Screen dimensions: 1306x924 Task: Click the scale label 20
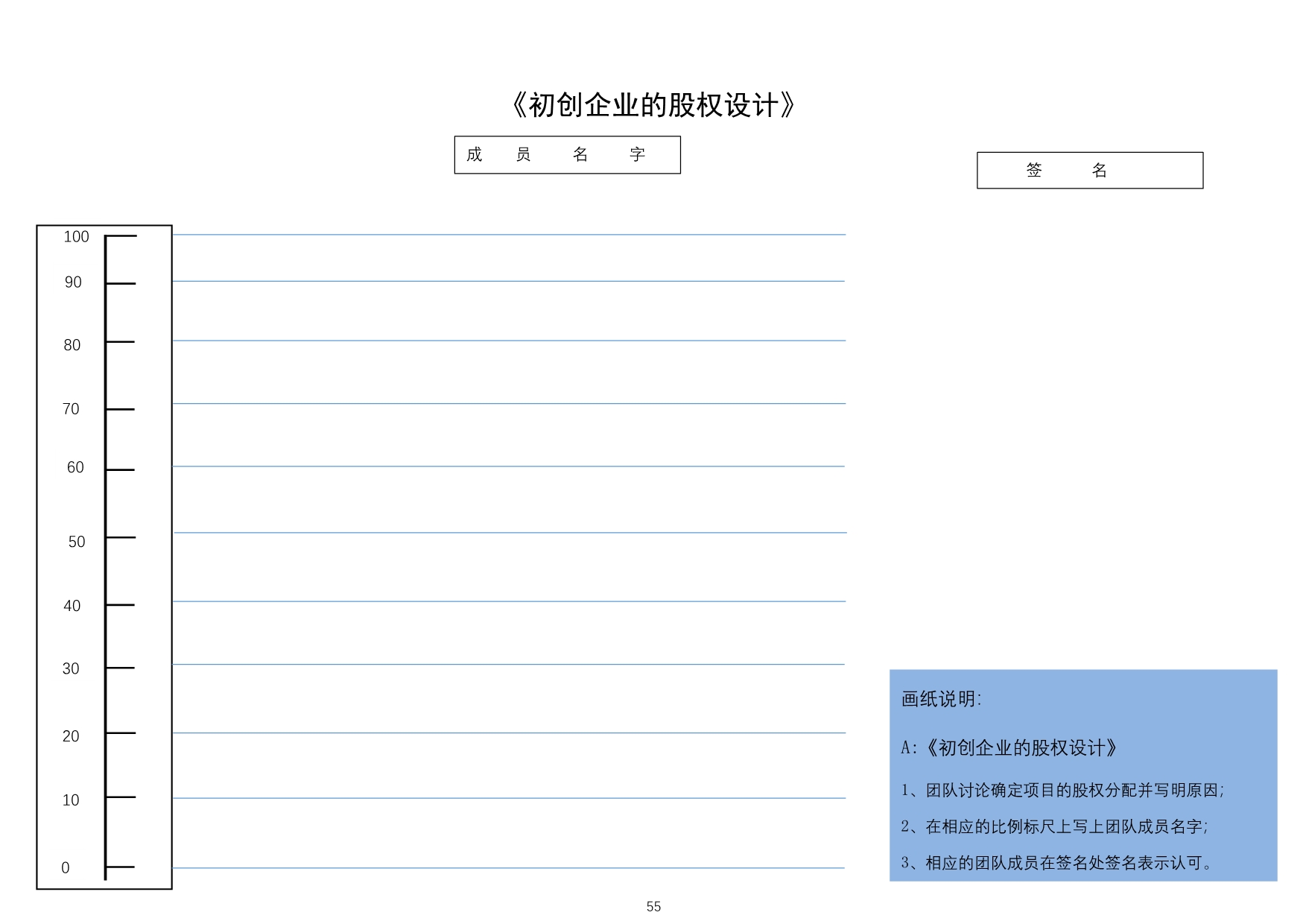71,736
